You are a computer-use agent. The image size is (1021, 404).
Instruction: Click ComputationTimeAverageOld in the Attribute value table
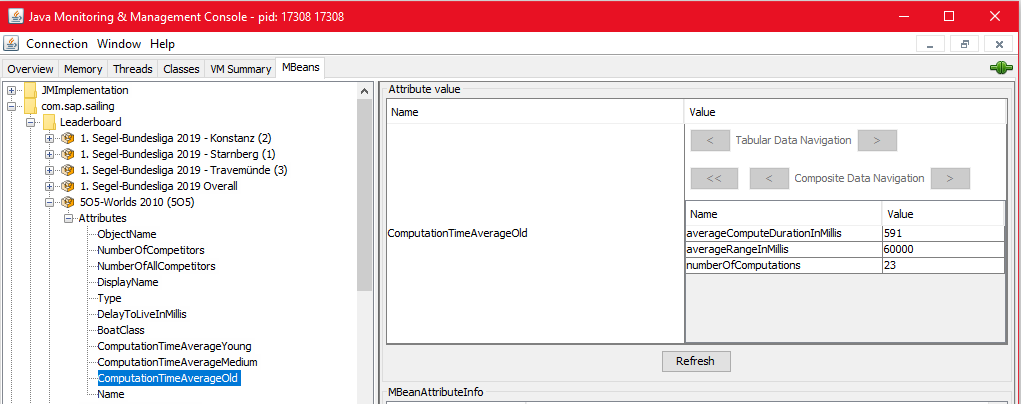coord(457,233)
